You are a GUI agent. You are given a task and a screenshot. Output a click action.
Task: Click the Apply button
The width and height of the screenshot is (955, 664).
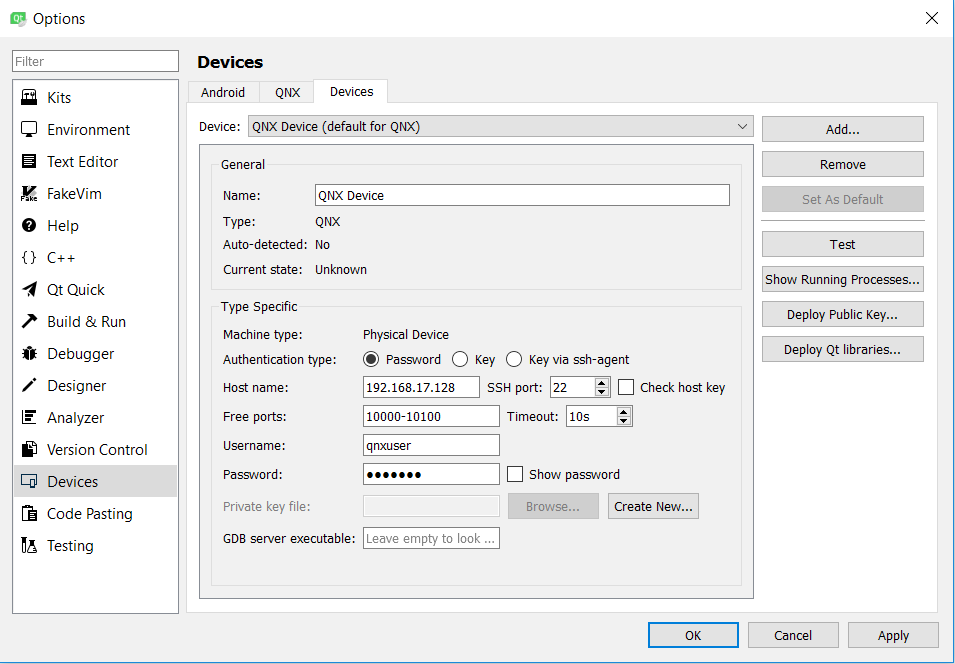point(893,635)
